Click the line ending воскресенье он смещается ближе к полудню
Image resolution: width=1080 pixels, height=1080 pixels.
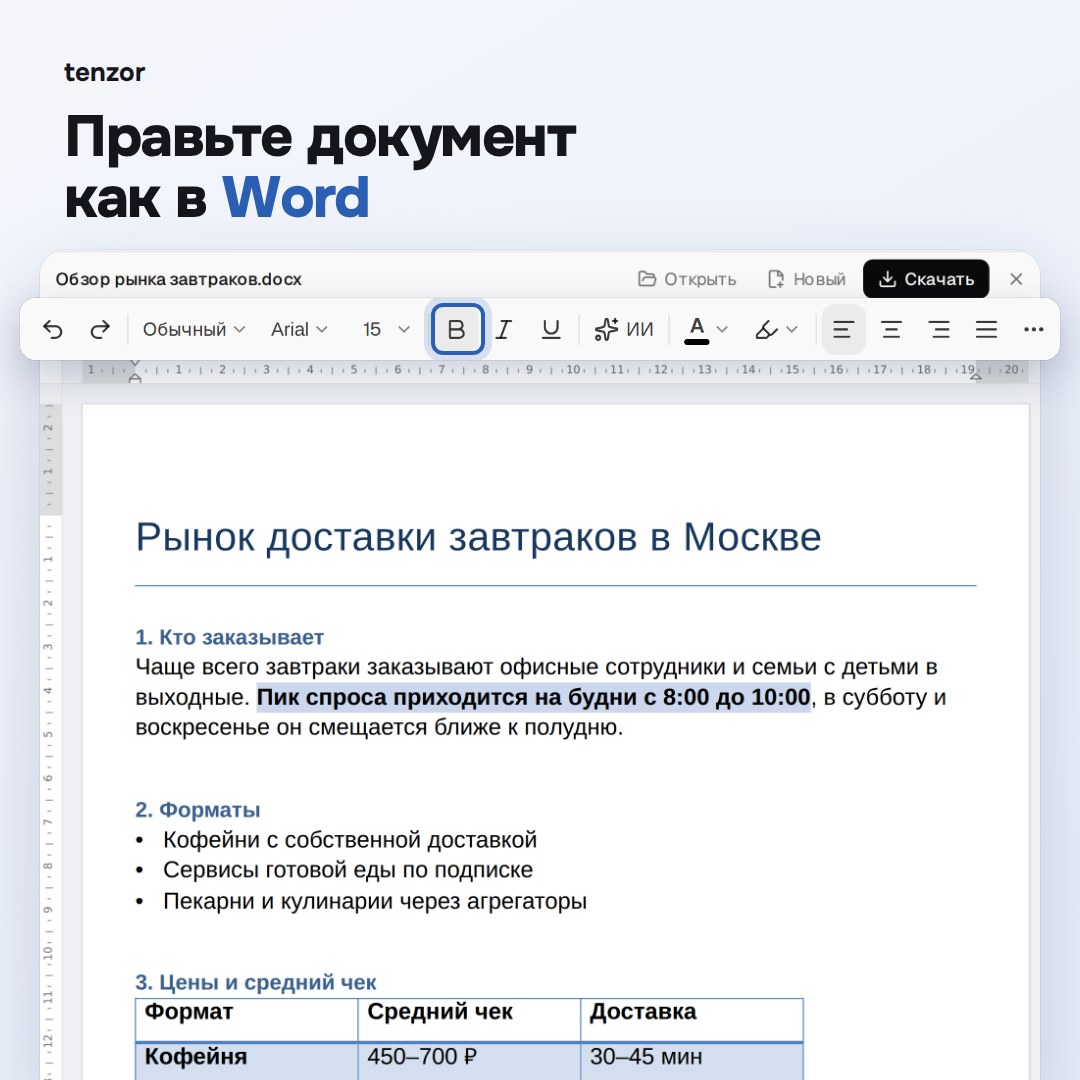coord(379,727)
